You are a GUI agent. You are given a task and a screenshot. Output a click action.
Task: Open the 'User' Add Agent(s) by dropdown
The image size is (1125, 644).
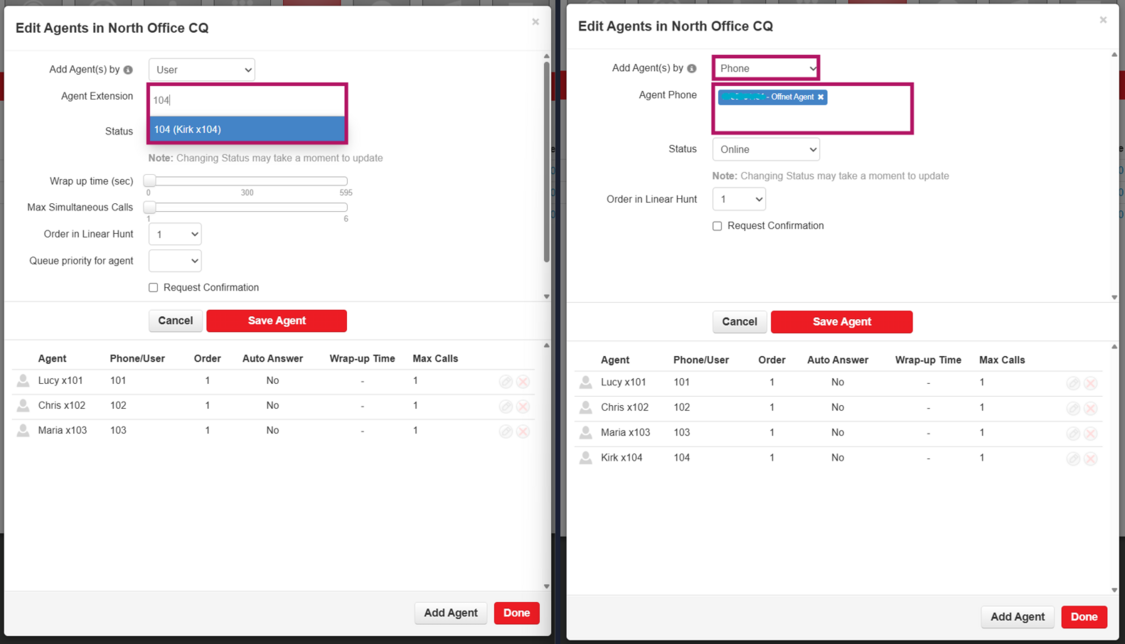point(201,70)
